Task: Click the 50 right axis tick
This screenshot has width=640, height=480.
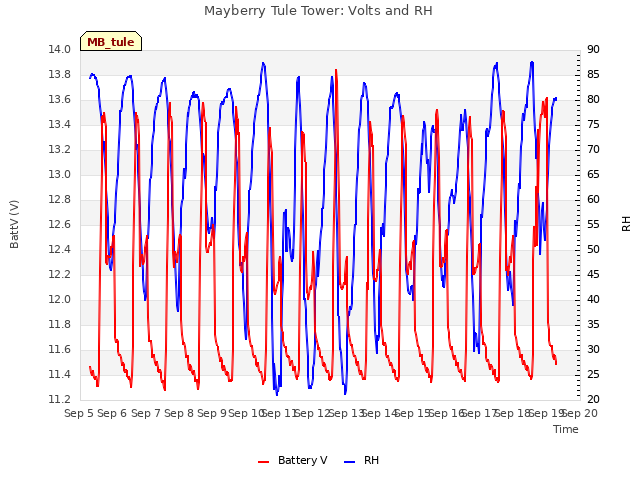Action: click(593, 249)
